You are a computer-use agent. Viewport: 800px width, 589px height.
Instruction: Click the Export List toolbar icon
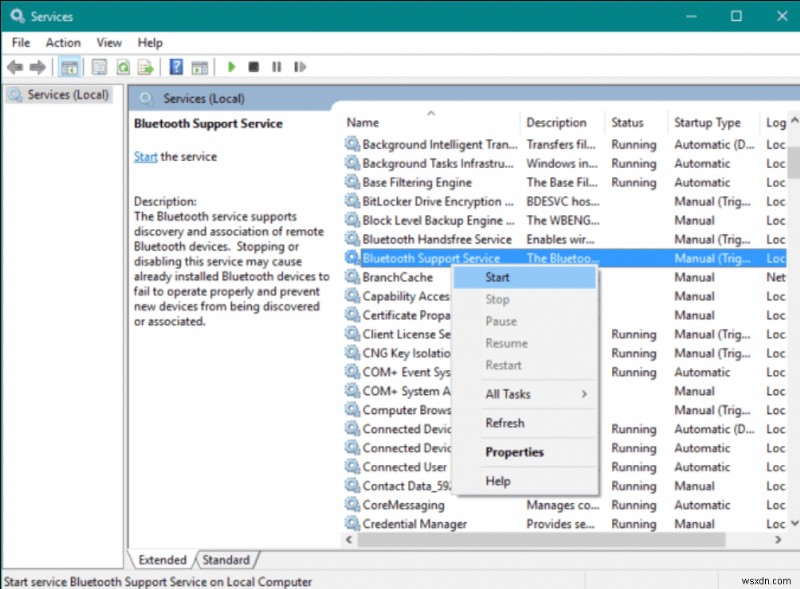(x=146, y=67)
